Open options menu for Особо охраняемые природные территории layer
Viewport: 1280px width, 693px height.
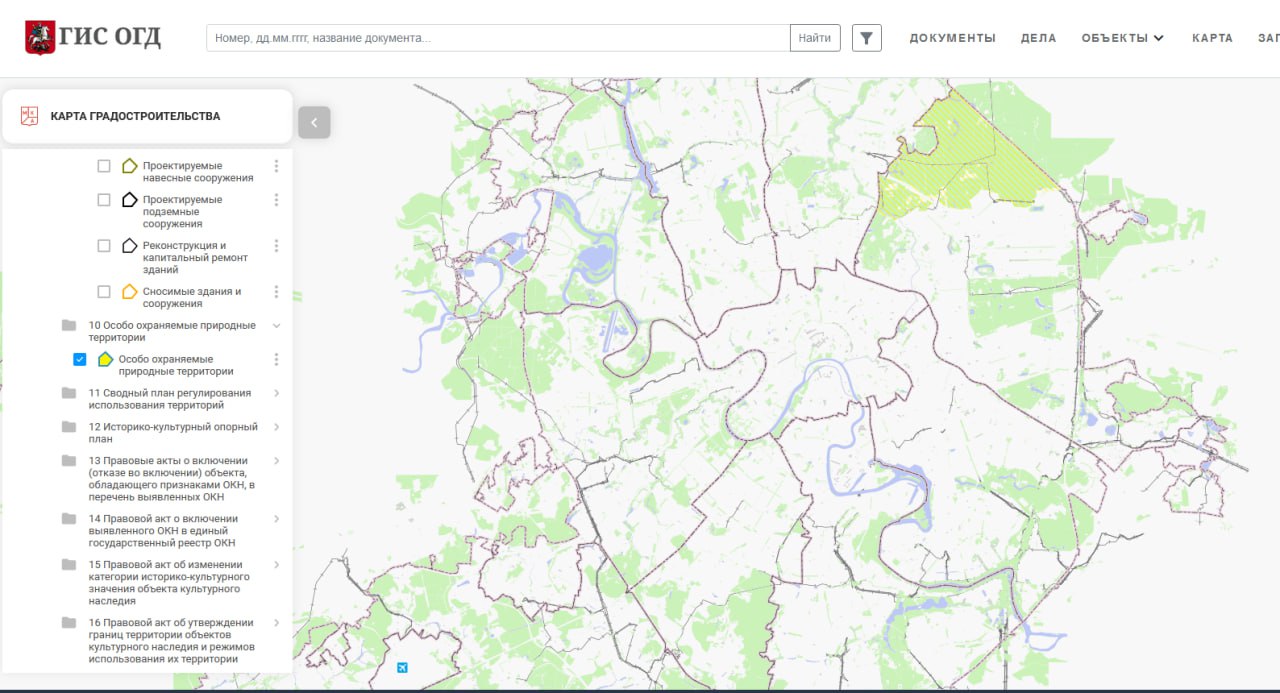click(277, 359)
